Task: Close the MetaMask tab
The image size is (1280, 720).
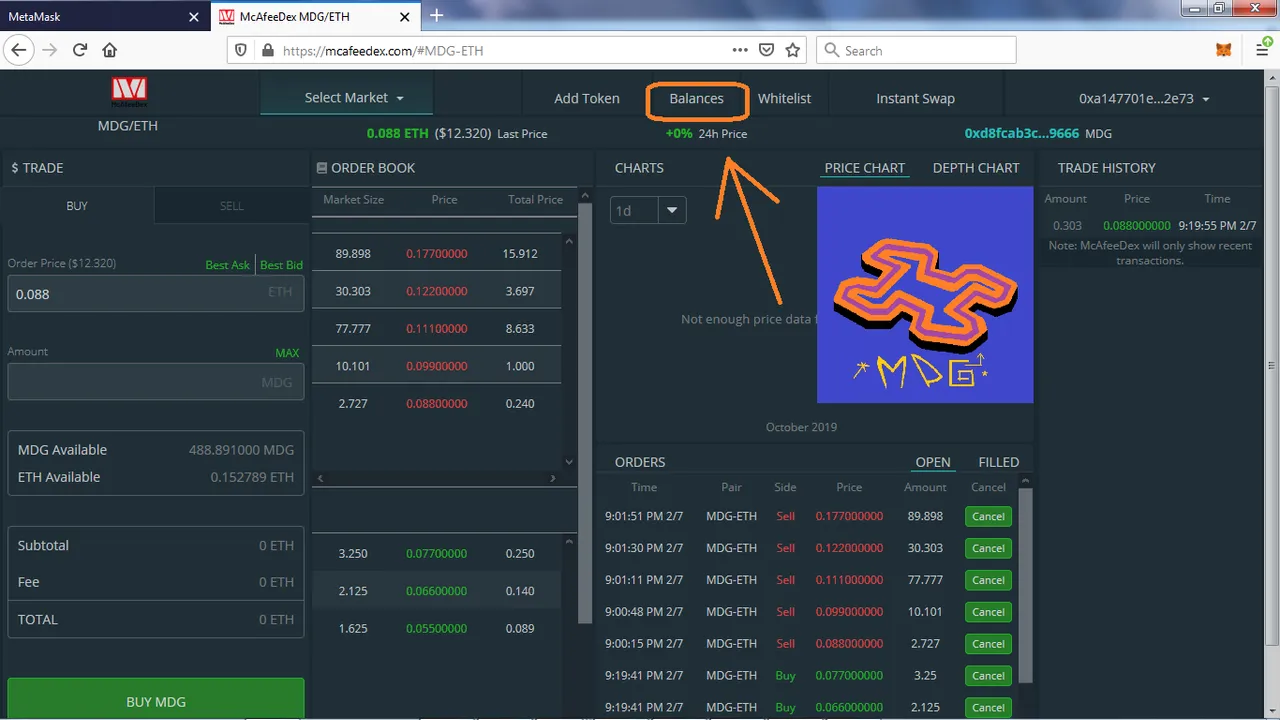Action: point(194,17)
